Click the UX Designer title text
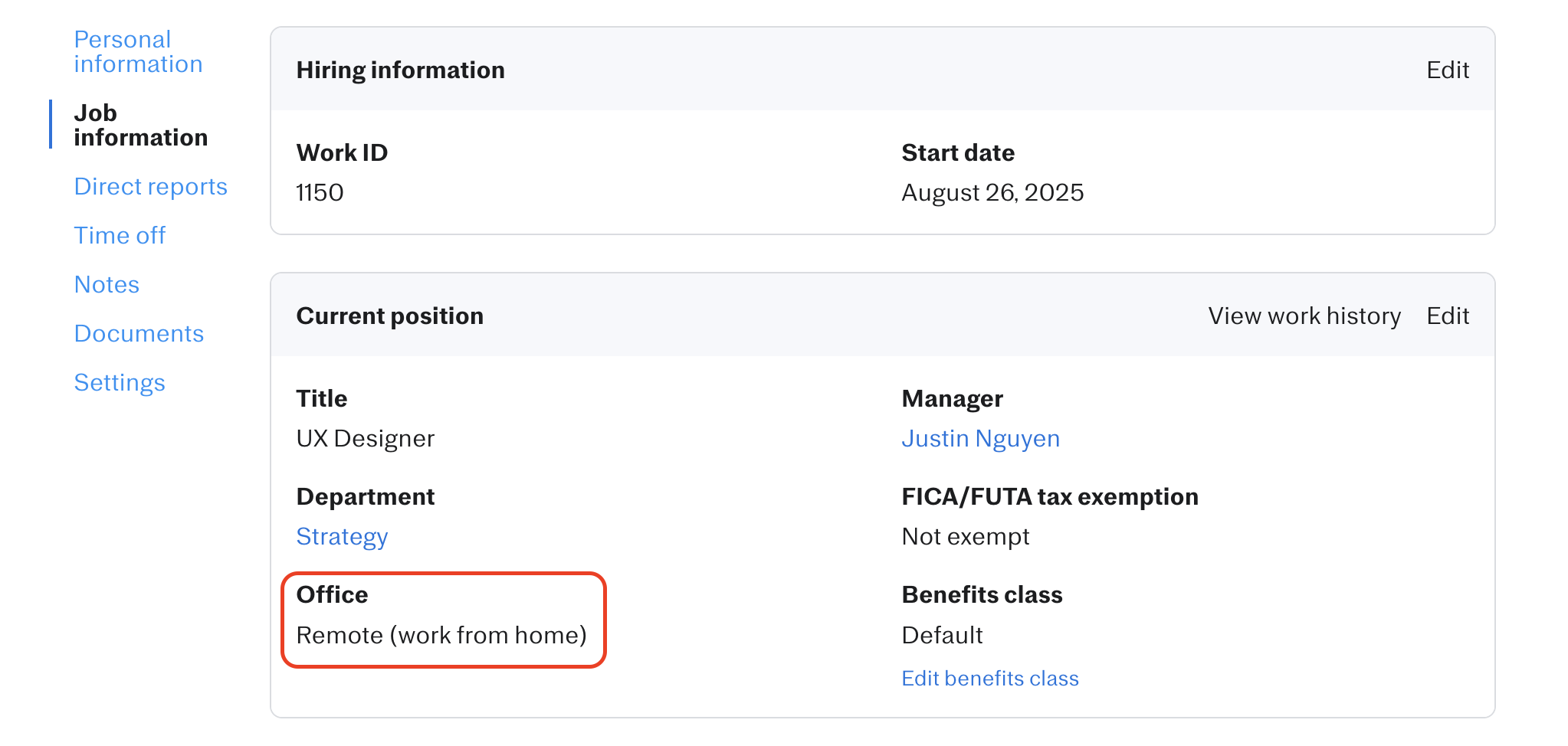Viewport: 1568px width, 746px height. click(x=365, y=439)
